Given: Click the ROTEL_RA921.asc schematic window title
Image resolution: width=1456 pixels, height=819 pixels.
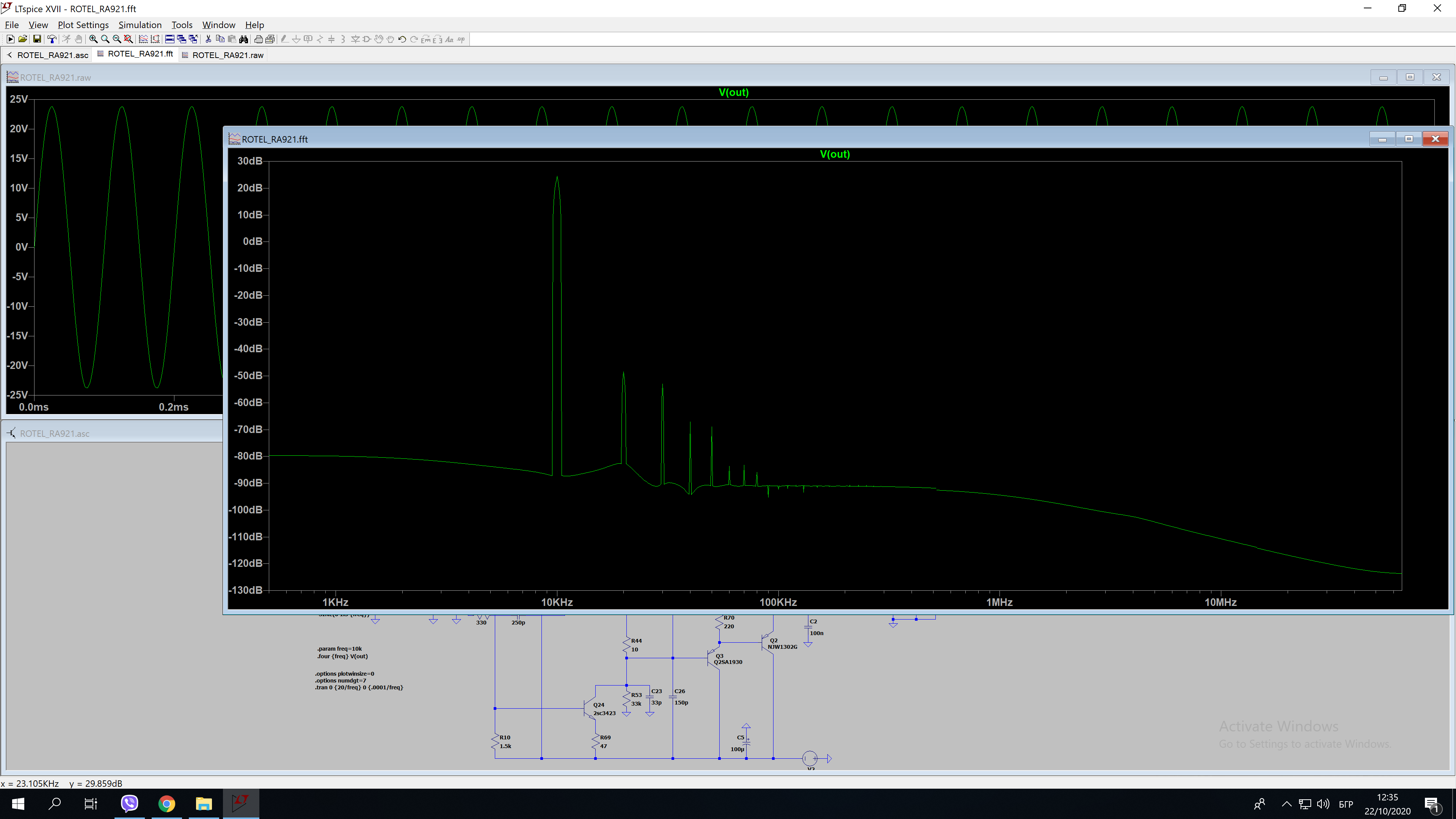Looking at the screenshot, I should (55, 433).
